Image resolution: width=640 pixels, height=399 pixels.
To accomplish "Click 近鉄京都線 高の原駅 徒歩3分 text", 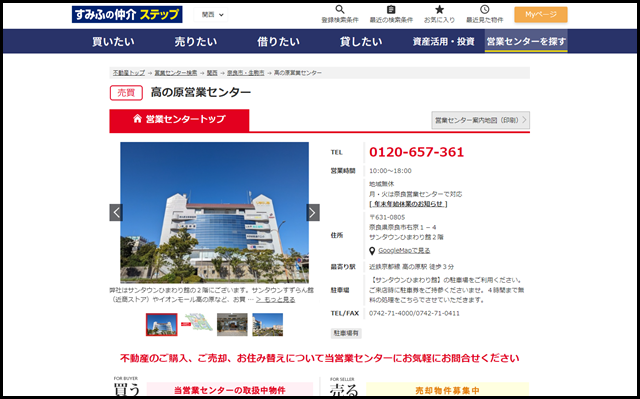I will [x=411, y=267].
